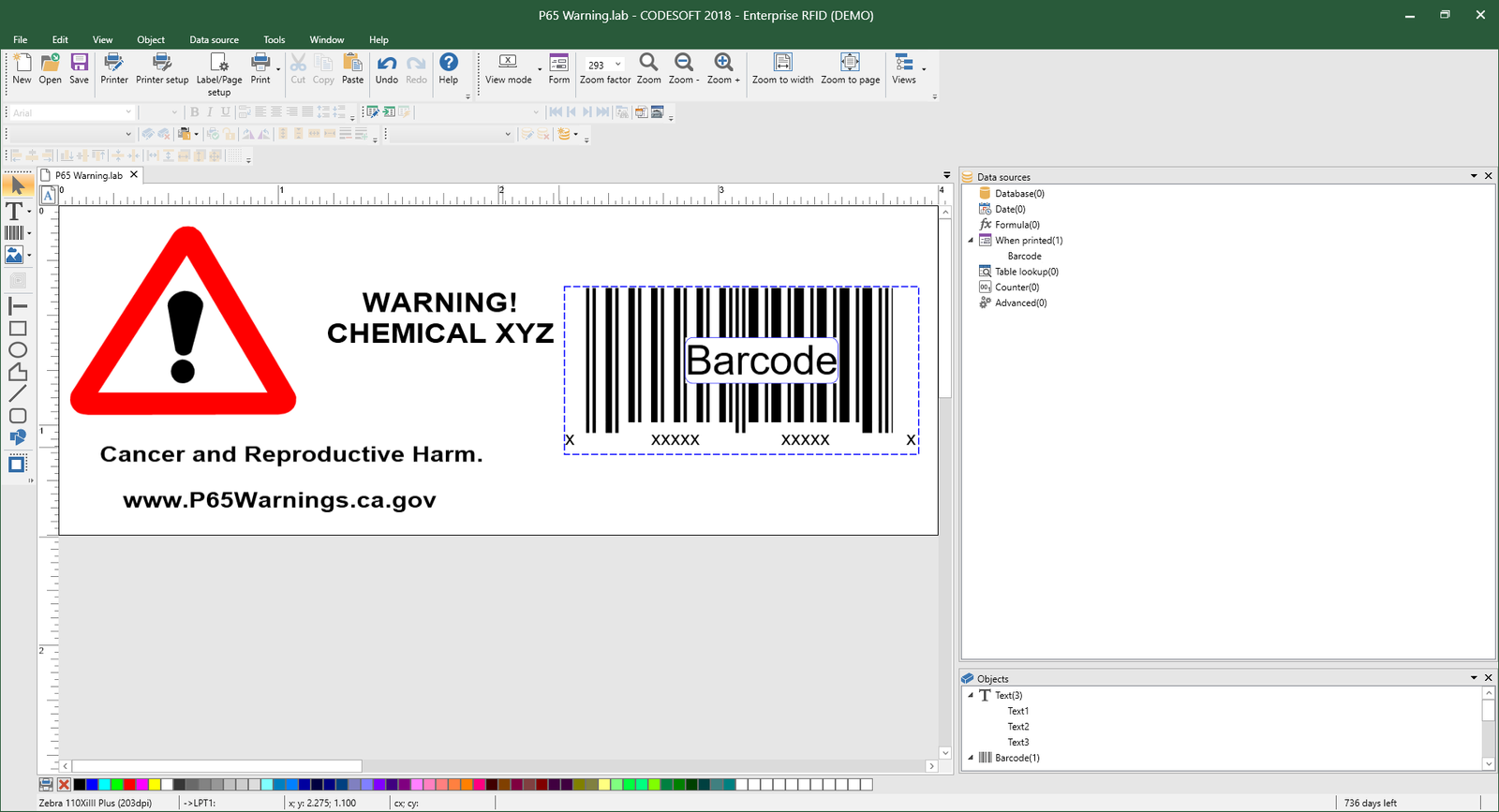Collapse the When printed tree node
This screenshot has width=1499, height=812.
click(x=971, y=241)
